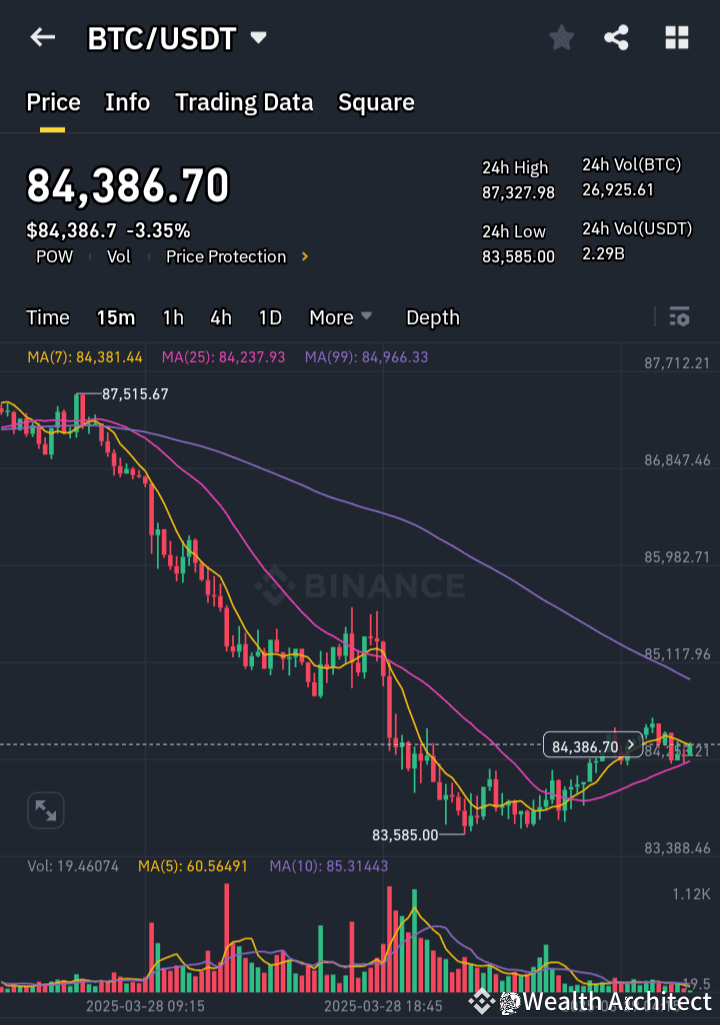Open the share icon

pyautogui.click(x=616, y=37)
